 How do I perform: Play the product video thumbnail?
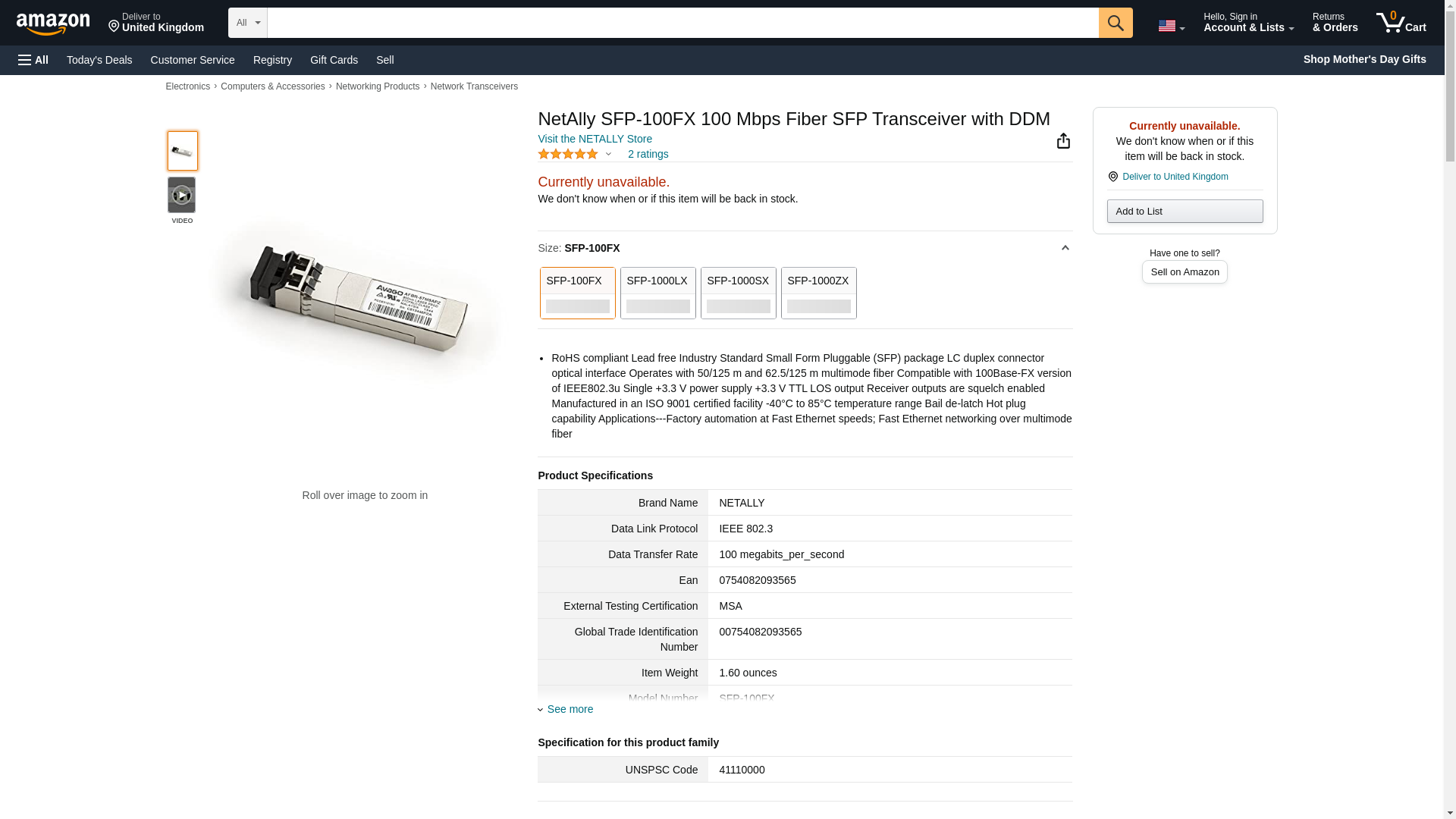tap(182, 196)
